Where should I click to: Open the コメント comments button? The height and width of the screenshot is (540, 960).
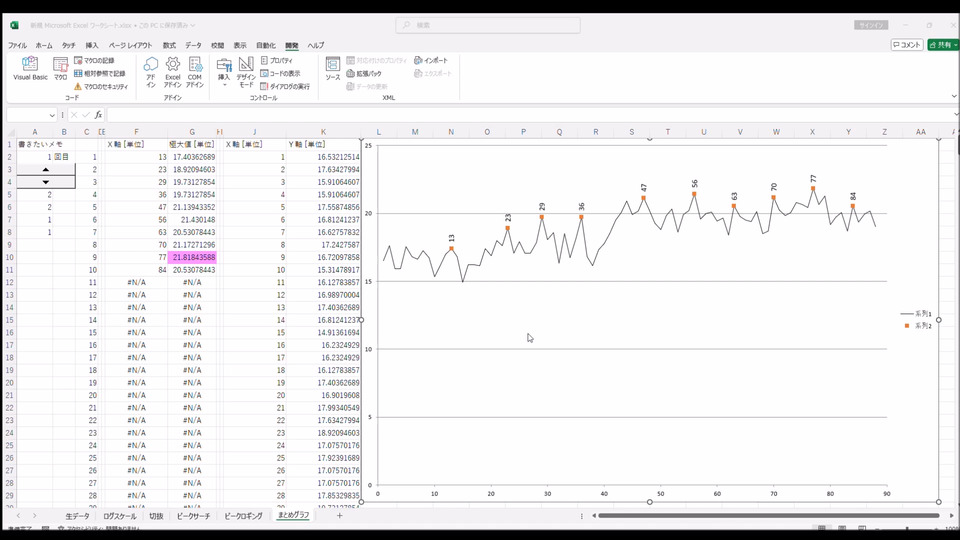(907, 45)
